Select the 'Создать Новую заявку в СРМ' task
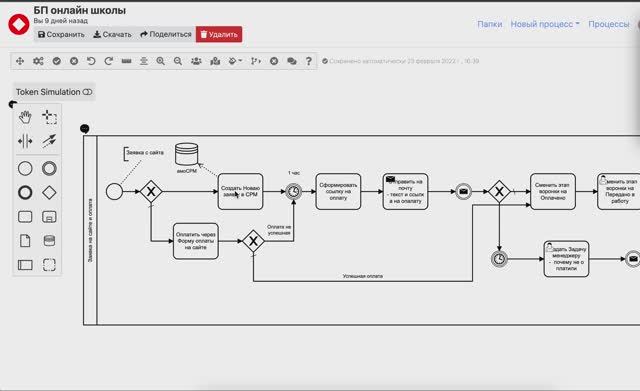The height and width of the screenshot is (391, 640). coord(240,191)
